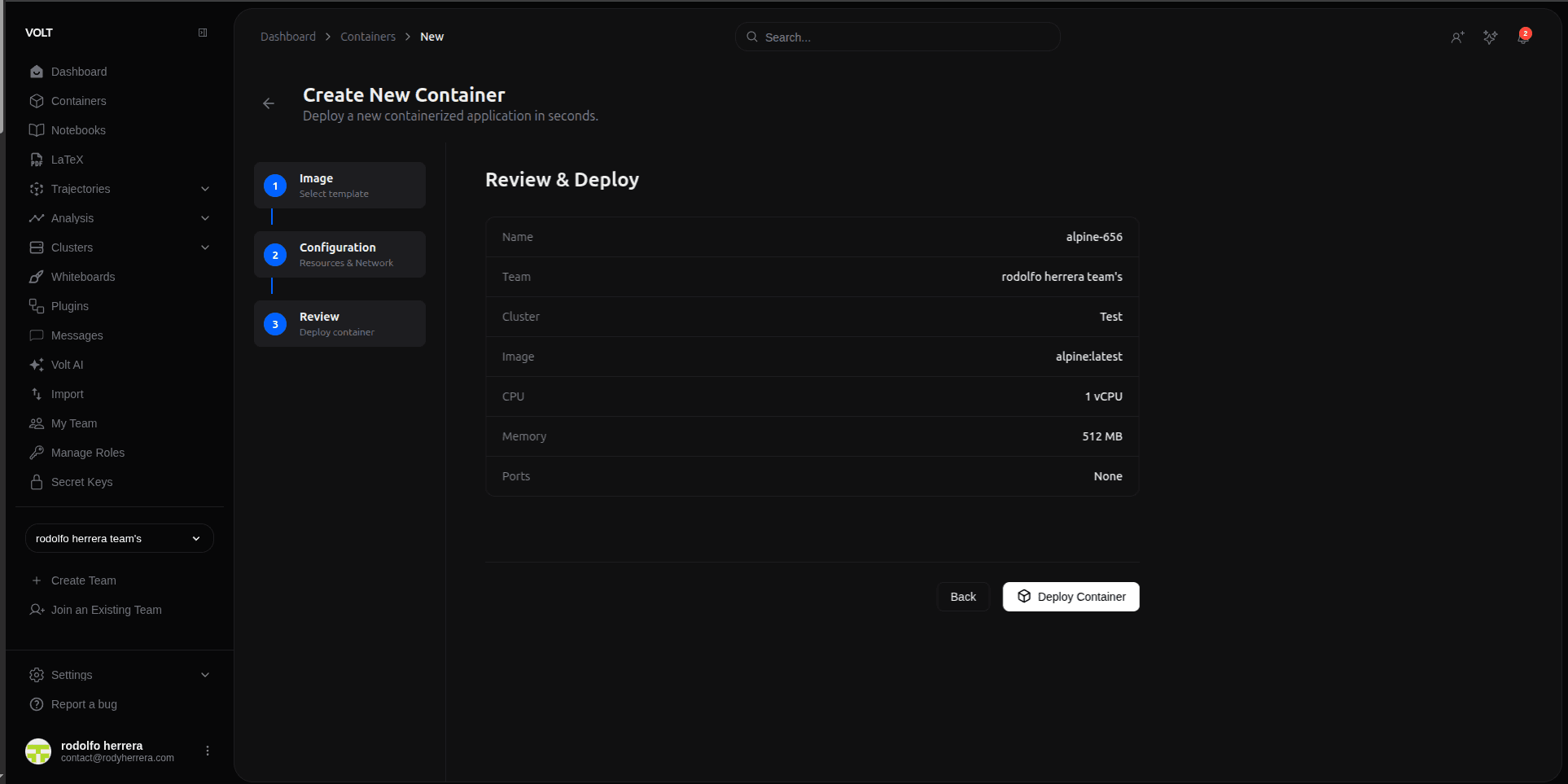
Task: Collapse the sidebar with the panel icon
Action: coord(202,33)
